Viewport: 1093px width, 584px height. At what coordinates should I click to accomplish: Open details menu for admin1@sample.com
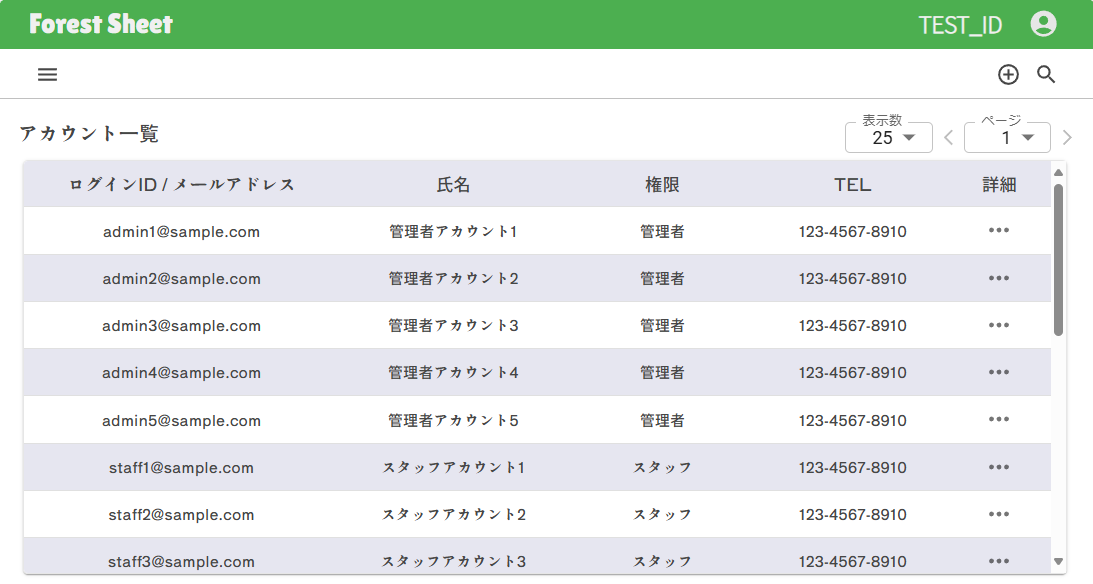click(999, 231)
